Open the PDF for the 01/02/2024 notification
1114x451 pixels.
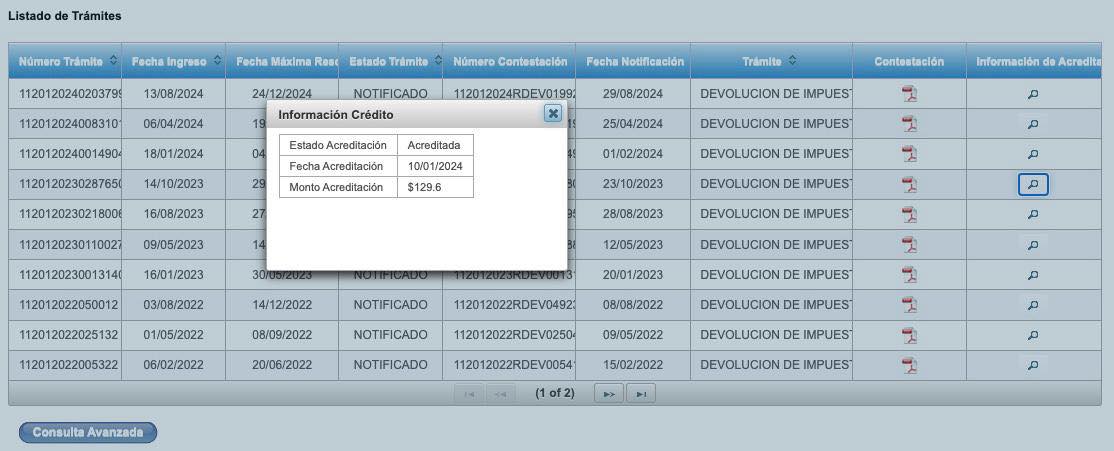point(909,154)
